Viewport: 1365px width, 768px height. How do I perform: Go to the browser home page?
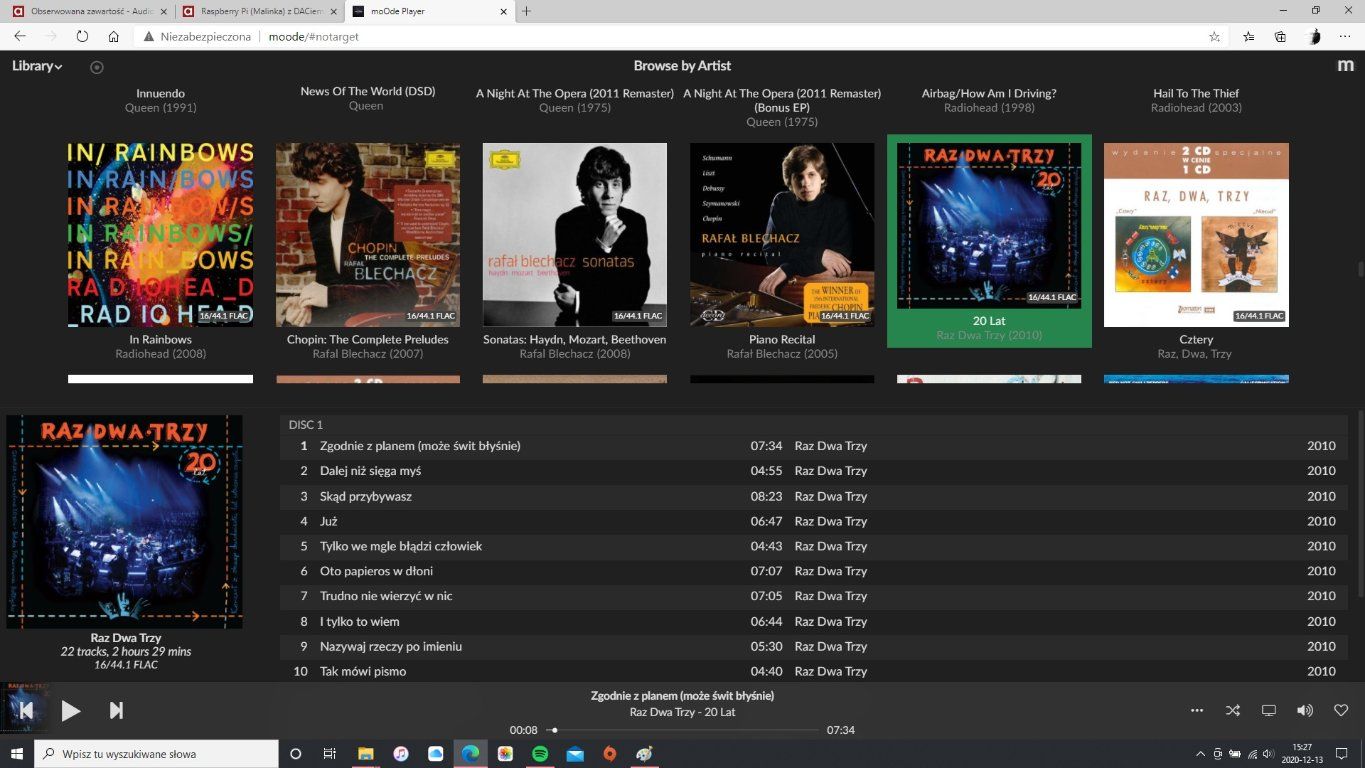pyautogui.click(x=113, y=36)
